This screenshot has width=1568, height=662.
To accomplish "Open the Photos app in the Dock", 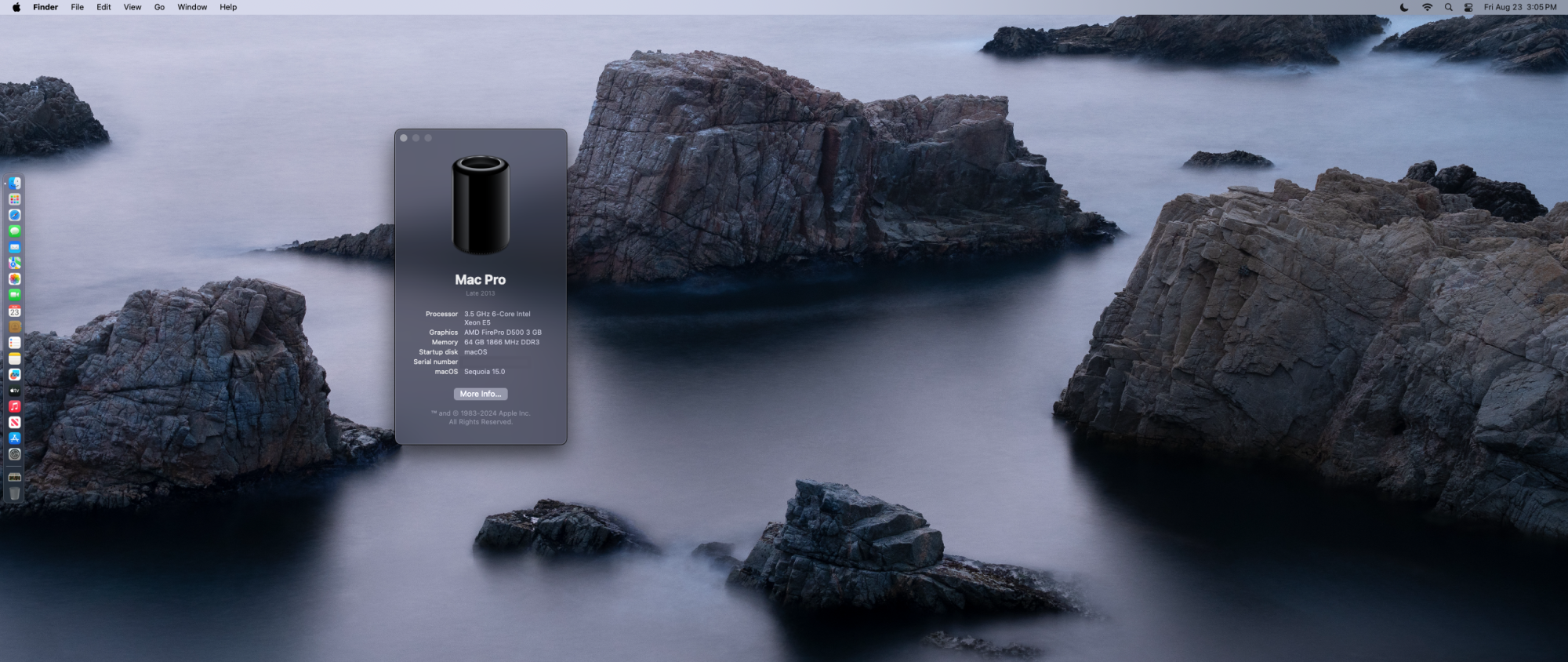I will [15, 279].
